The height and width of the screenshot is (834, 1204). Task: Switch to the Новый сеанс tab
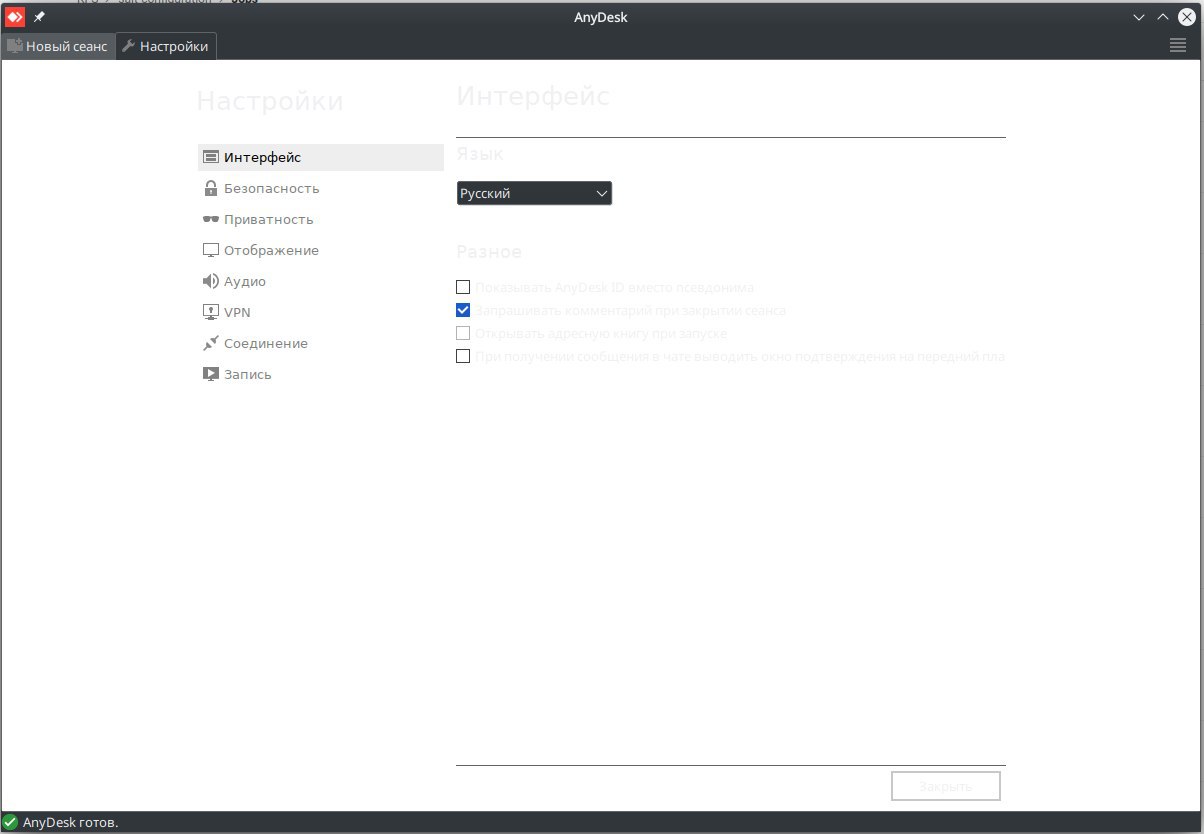coord(58,46)
